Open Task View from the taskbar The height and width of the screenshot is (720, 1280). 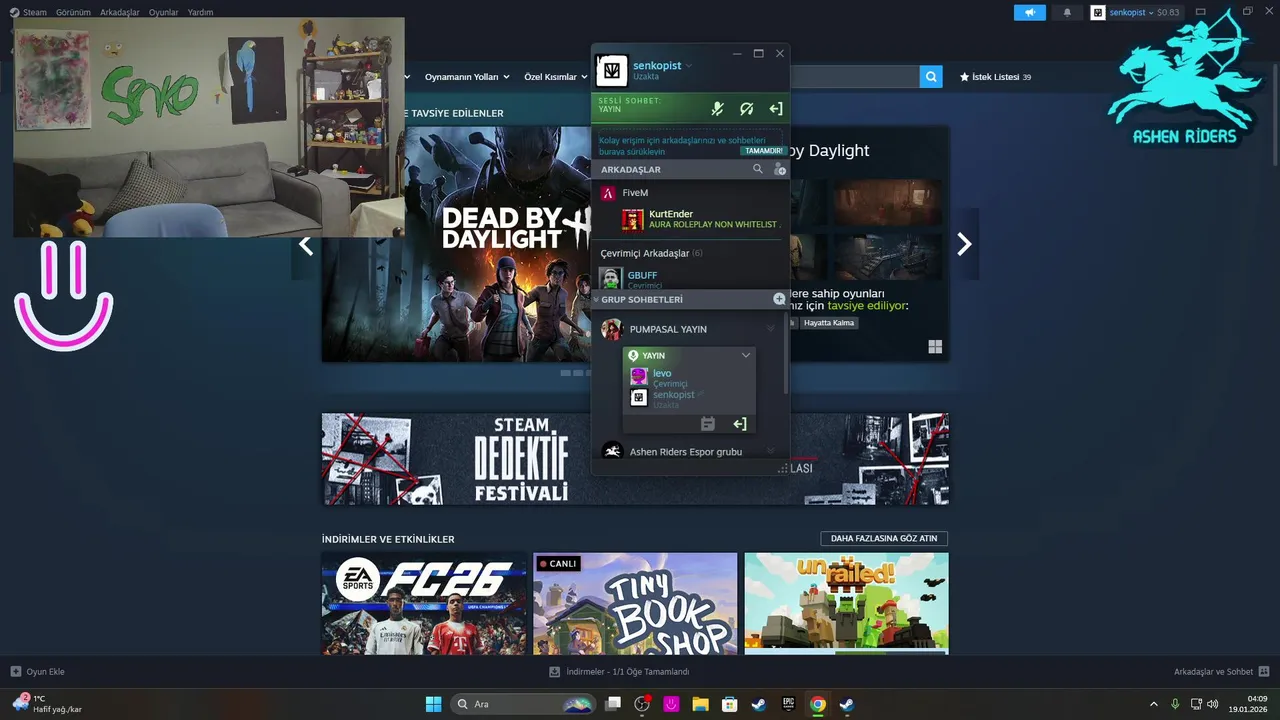pyautogui.click(x=613, y=704)
